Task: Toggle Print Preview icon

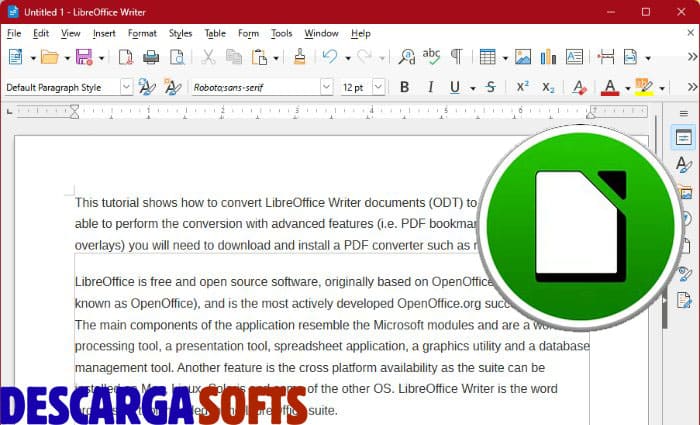Action: tap(177, 57)
